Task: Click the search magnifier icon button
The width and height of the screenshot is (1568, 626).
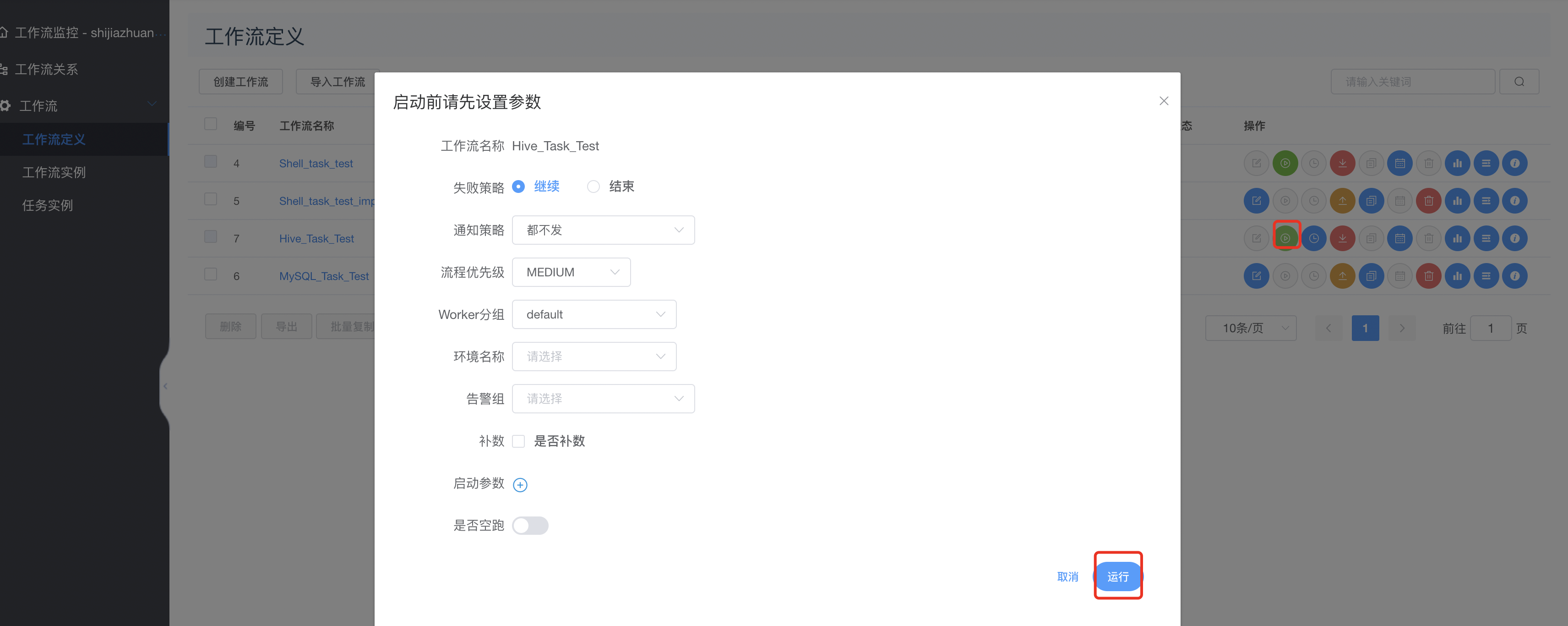Action: point(1519,82)
